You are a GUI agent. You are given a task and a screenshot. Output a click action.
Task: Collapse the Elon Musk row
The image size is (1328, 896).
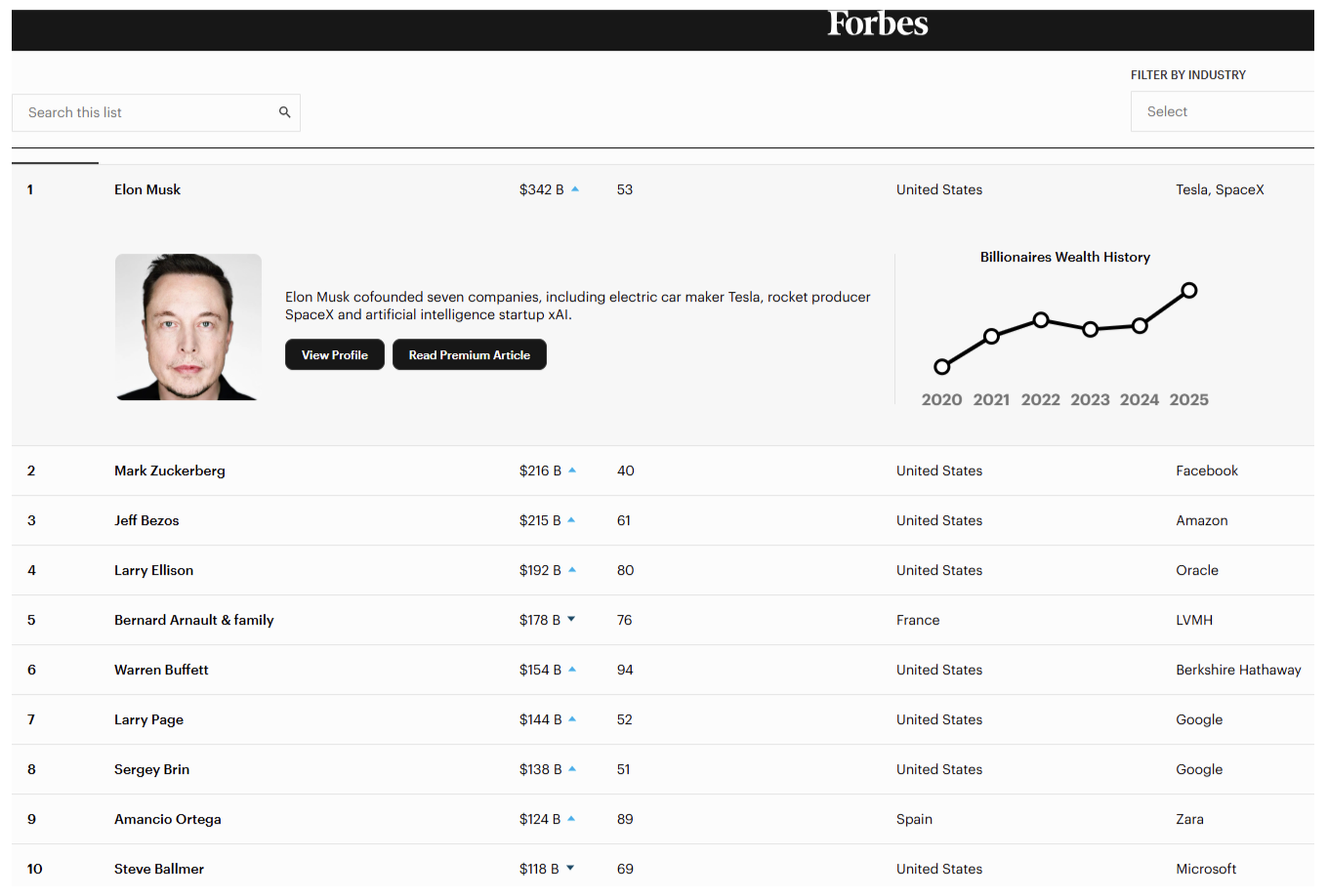click(x=663, y=189)
